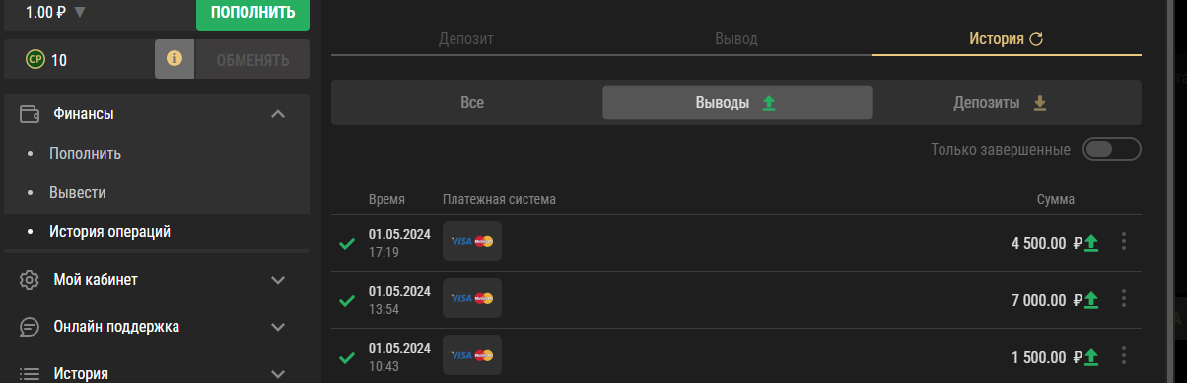This screenshot has width=1194, height=383.
Task: Expand the Онлайн поддержка section
Action: tap(278, 327)
